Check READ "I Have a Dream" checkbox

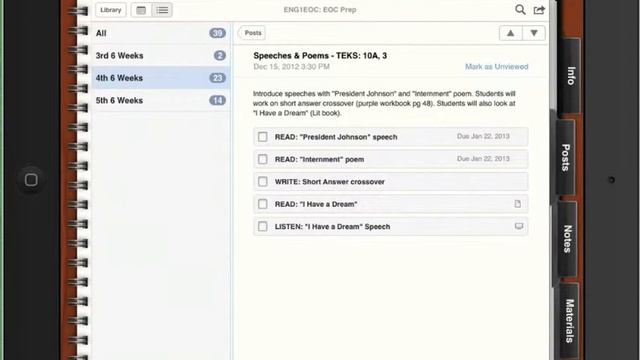tap(262, 204)
